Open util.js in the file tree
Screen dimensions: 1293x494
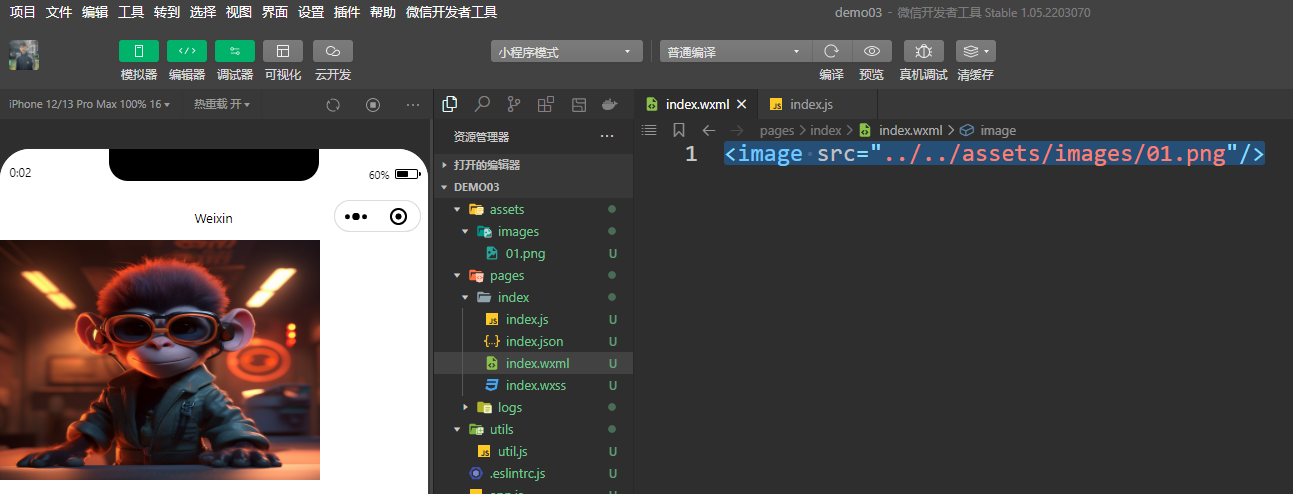pos(533,451)
